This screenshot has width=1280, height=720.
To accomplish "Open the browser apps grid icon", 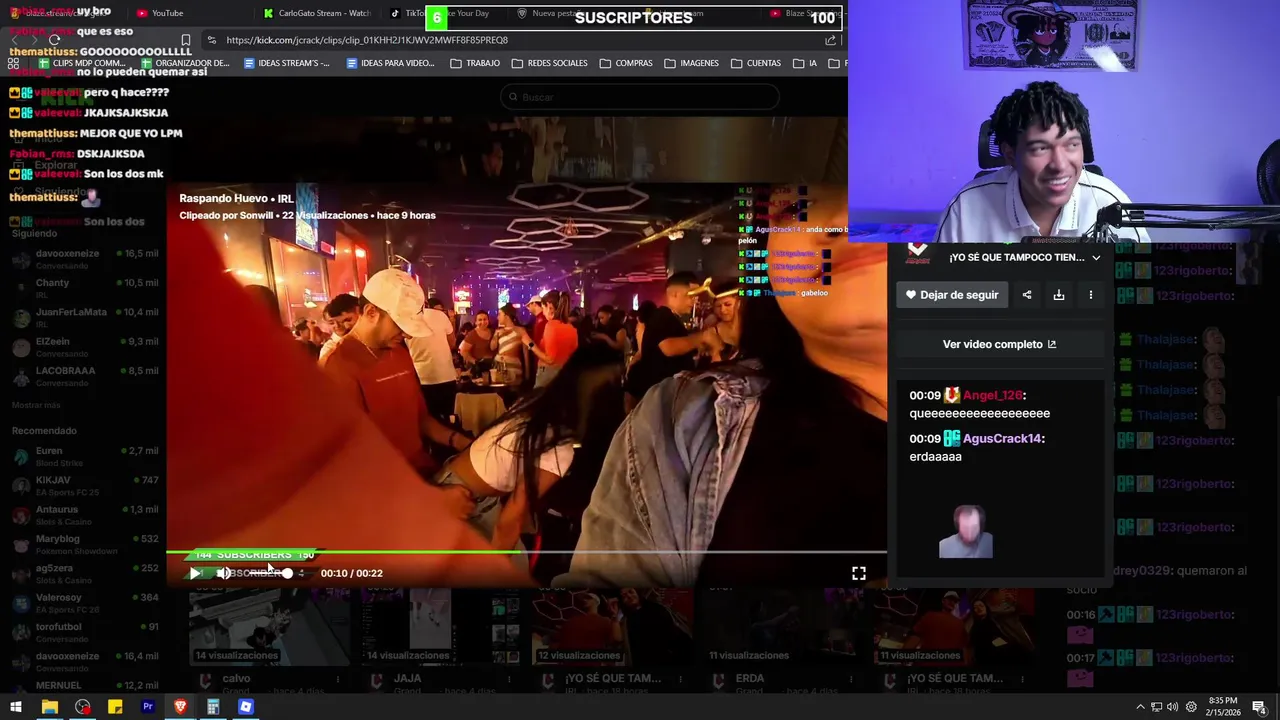I will pos(13,63).
